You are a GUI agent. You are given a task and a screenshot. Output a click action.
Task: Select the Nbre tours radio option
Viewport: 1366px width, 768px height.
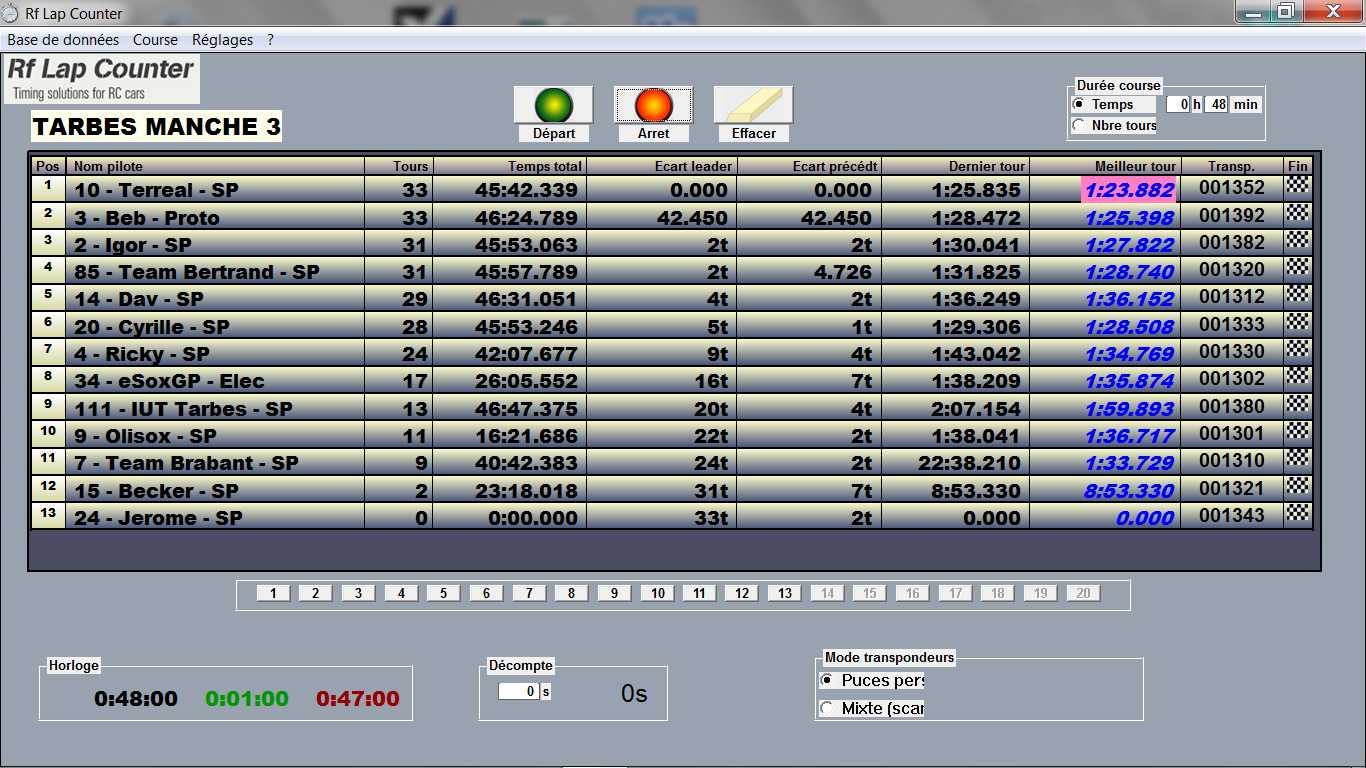click(x=1079, y=126)
